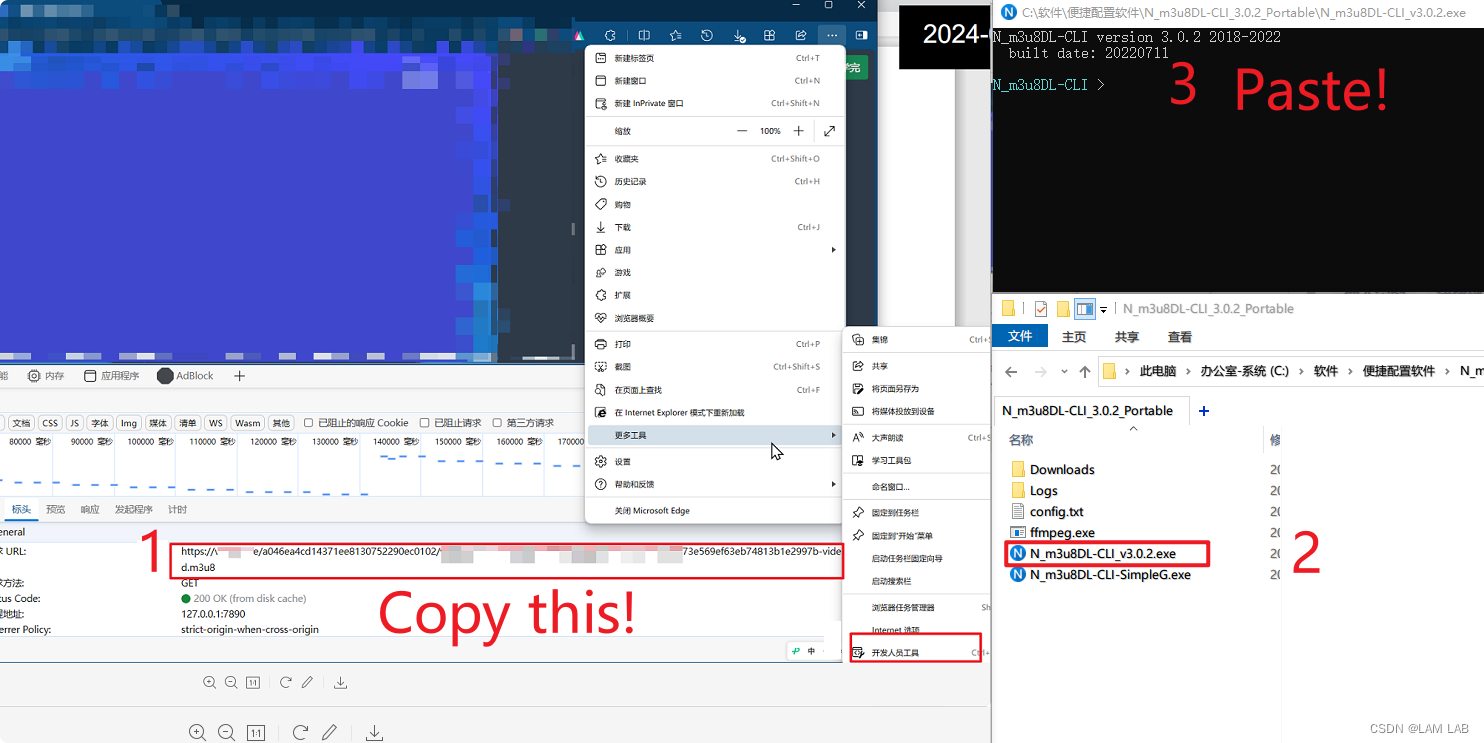Expand the 更多工具 submenu
Viewport: 1484px width, 743px height.
pos(715,436)
